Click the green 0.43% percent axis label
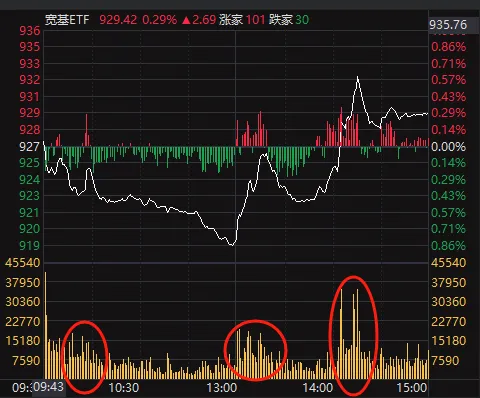This screenshot has width=480, height=398. tap(448, 196)
